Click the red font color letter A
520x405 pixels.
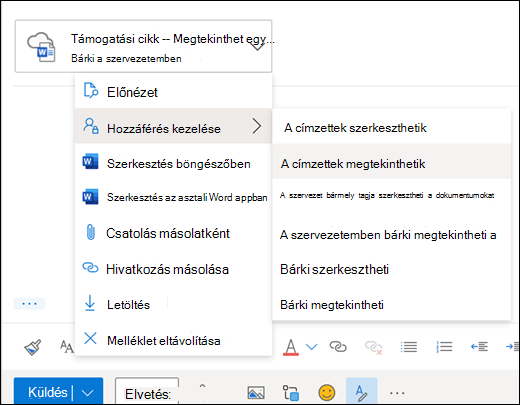(x=291, y=347)
